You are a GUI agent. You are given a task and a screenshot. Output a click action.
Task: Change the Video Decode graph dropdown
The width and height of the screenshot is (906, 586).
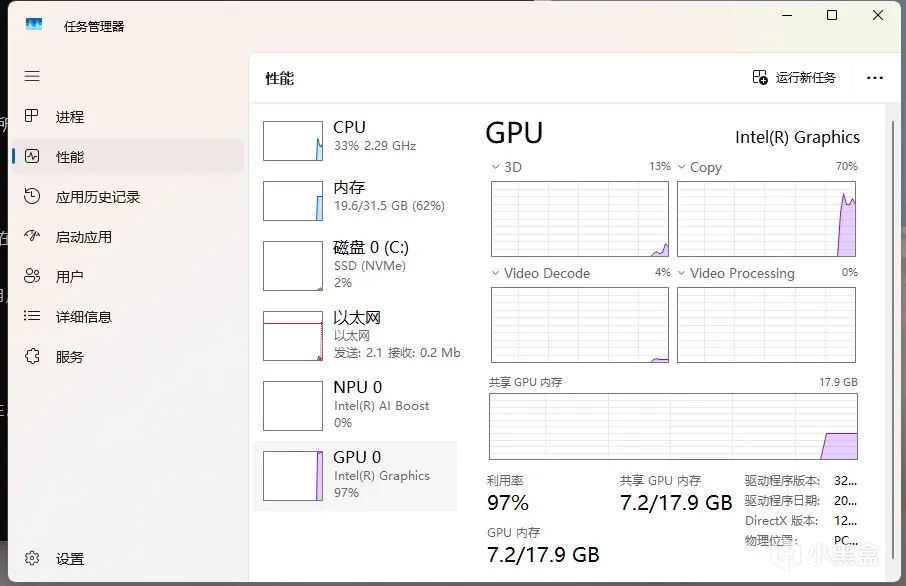click(497, 273)
